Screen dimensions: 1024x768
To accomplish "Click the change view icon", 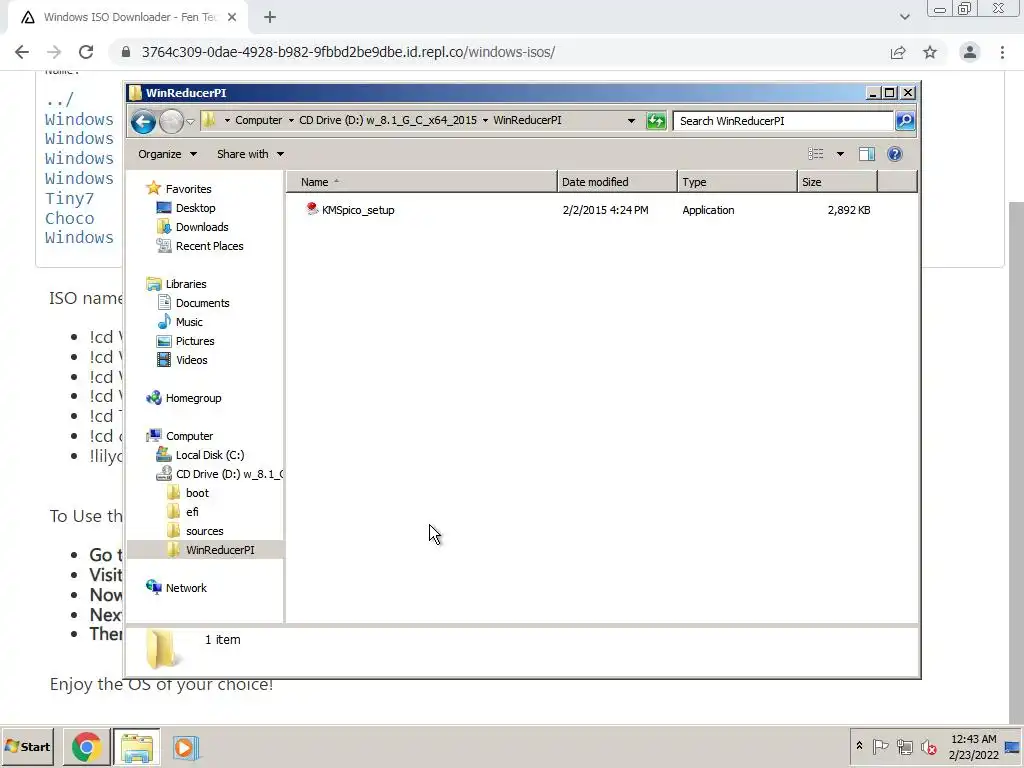I will point(816,154).
